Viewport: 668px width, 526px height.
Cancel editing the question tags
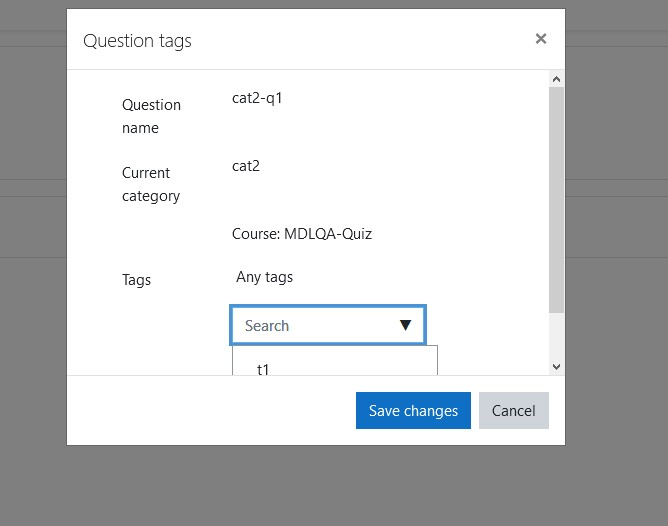(x=514, y=411)
